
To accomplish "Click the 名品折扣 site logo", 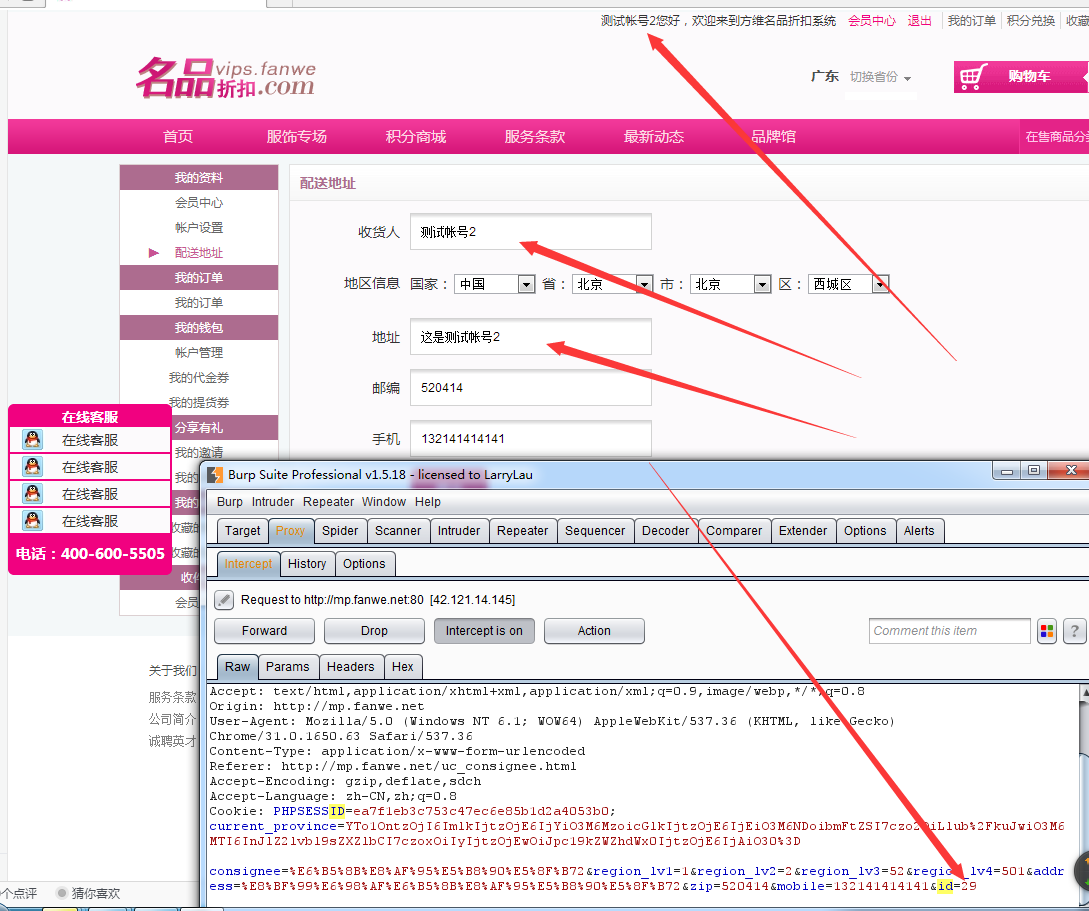I will tap(226, 78).
